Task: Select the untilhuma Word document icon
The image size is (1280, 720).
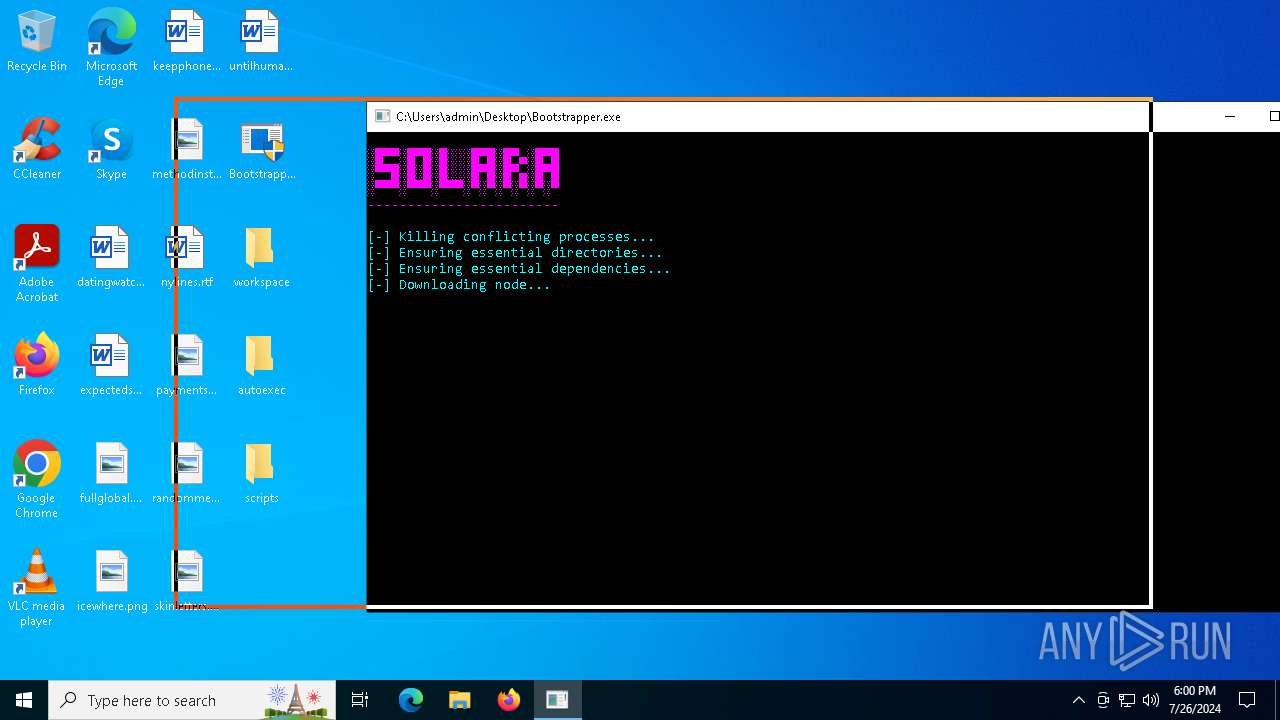Action: (261, 42)
